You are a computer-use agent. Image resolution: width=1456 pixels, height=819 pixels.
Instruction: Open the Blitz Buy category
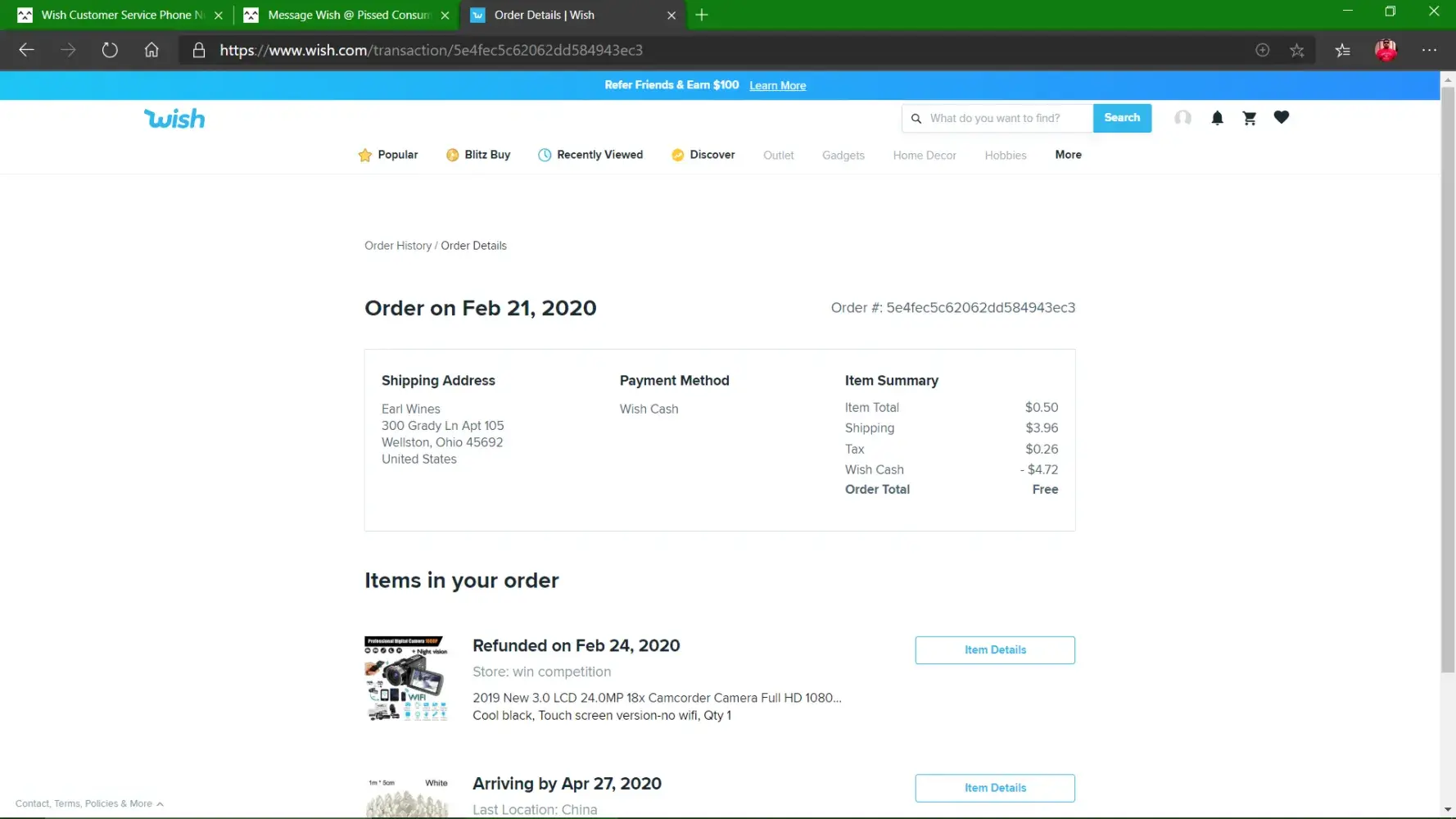(478, 155)
